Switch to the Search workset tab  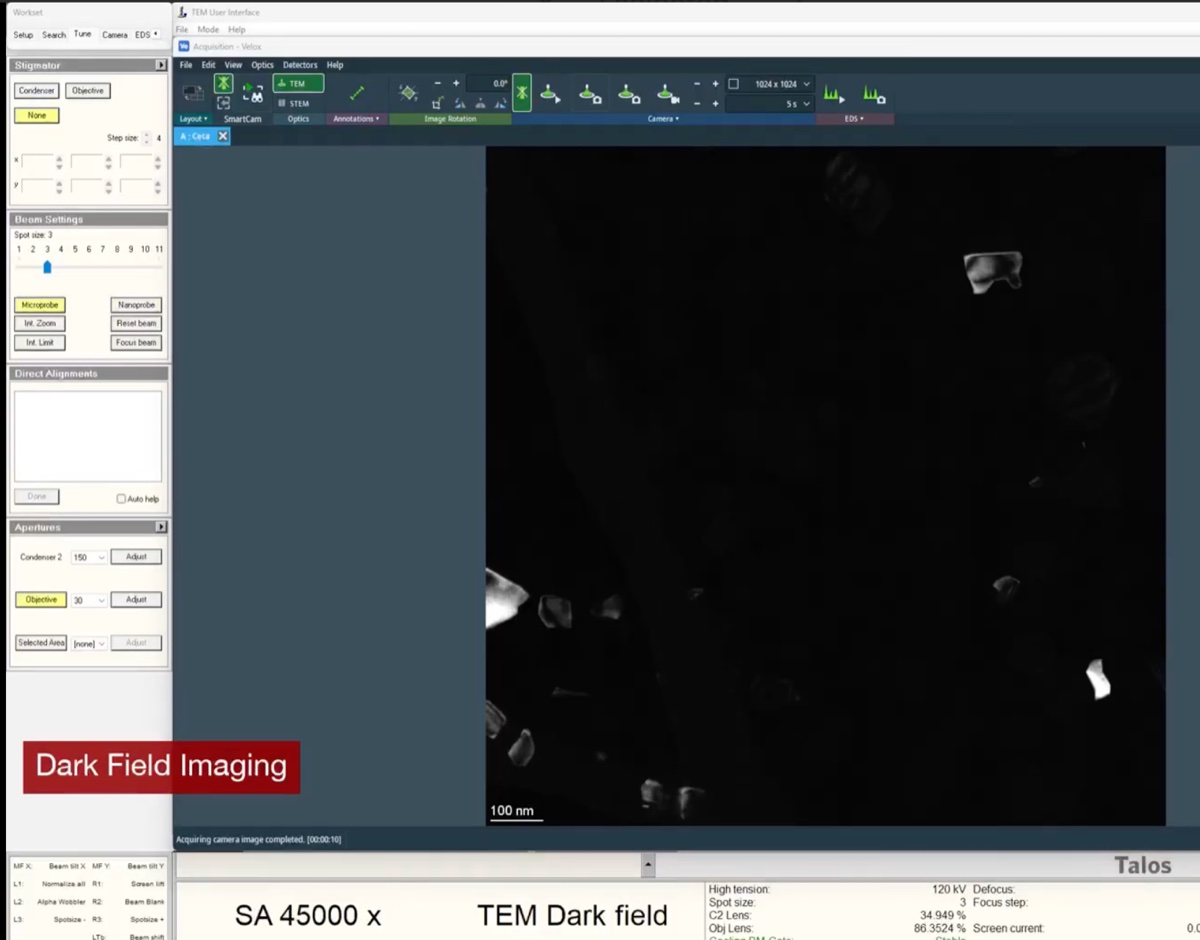[54, 35]
